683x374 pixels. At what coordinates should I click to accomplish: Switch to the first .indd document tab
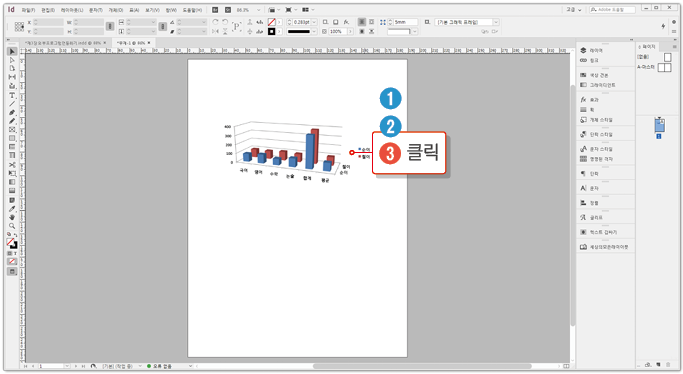(x=65, y=43)
